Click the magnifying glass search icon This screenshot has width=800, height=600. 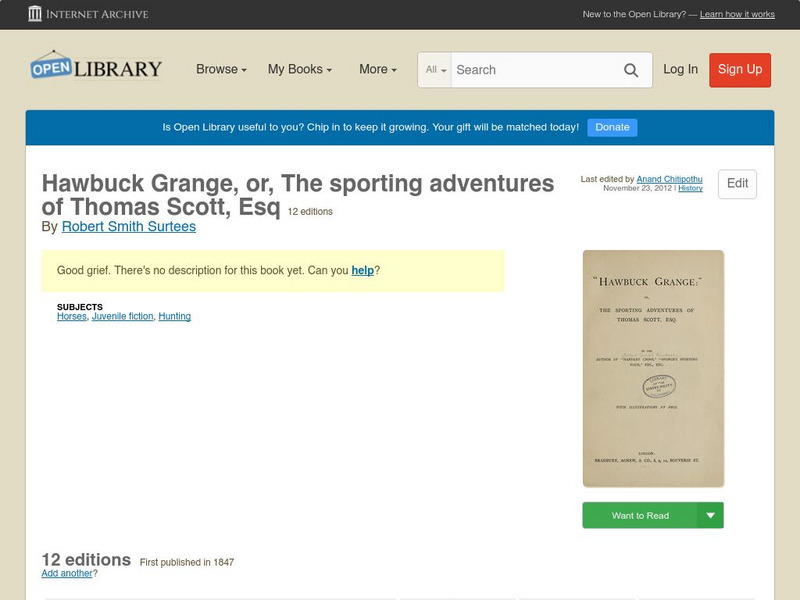[631, 70]
